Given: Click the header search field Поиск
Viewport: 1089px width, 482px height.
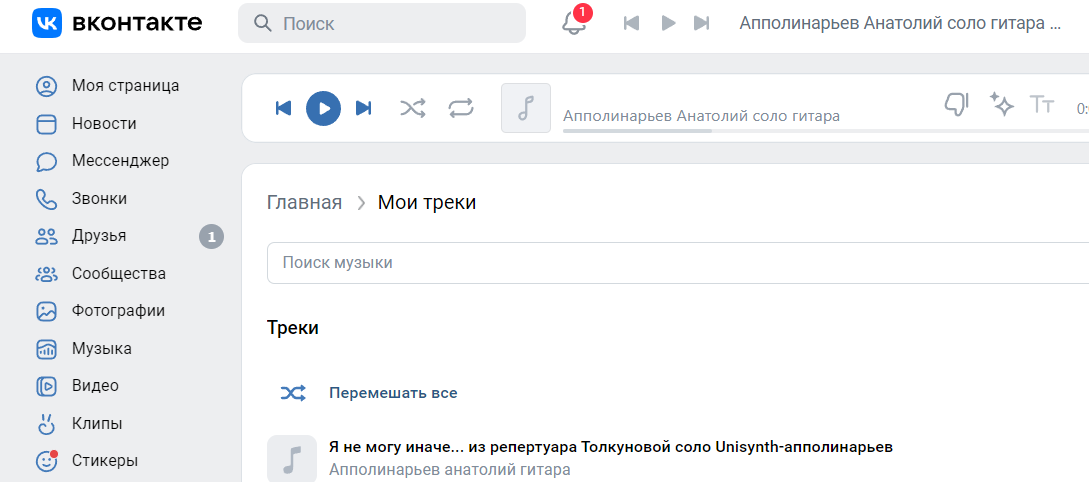Looking at the screenshot, I should (x=382, y=23).
